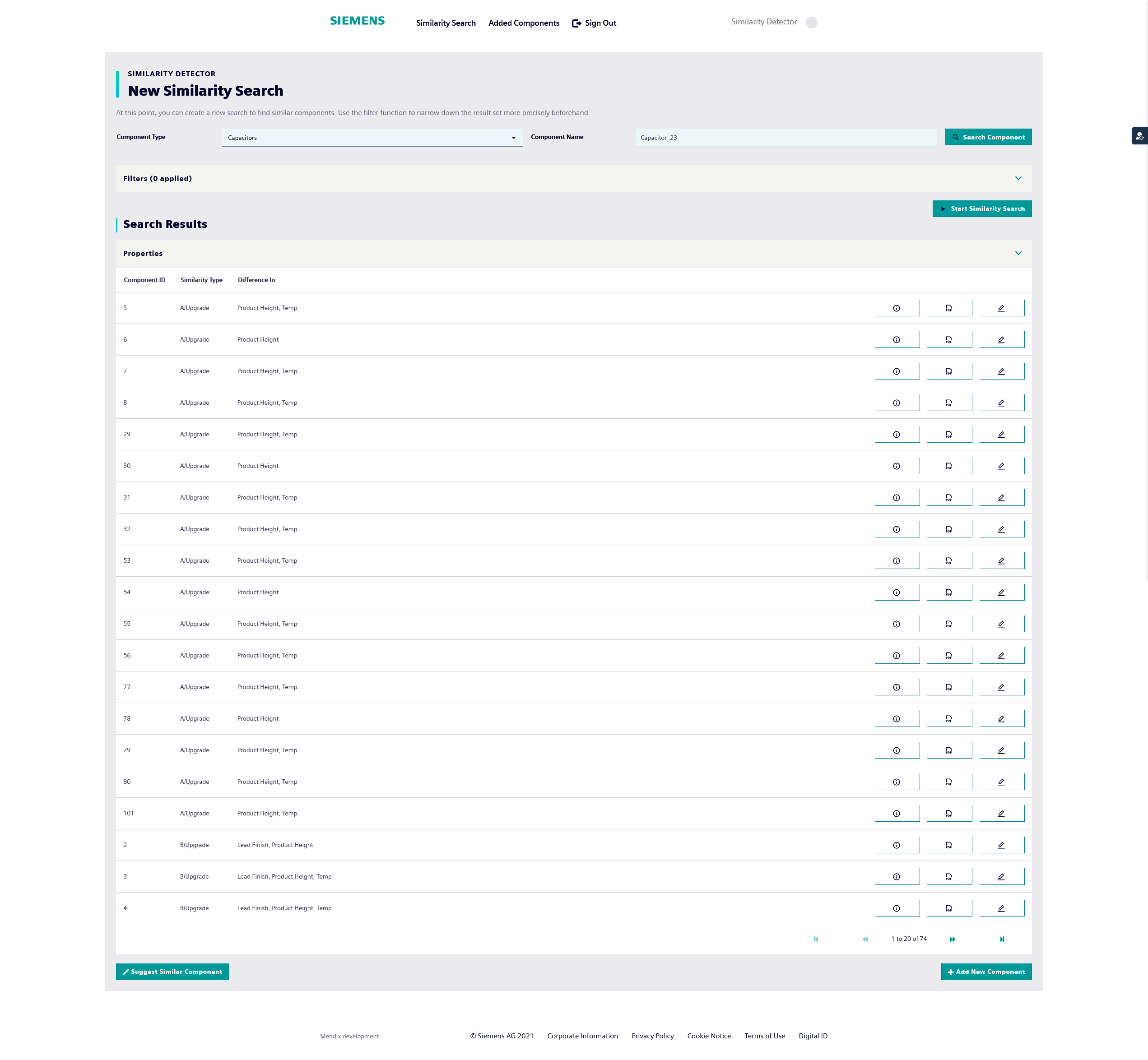Open PDF for B/Upgrade component 2
The width and height of the screenshot is (1148, 1060).
click(949, 844)
